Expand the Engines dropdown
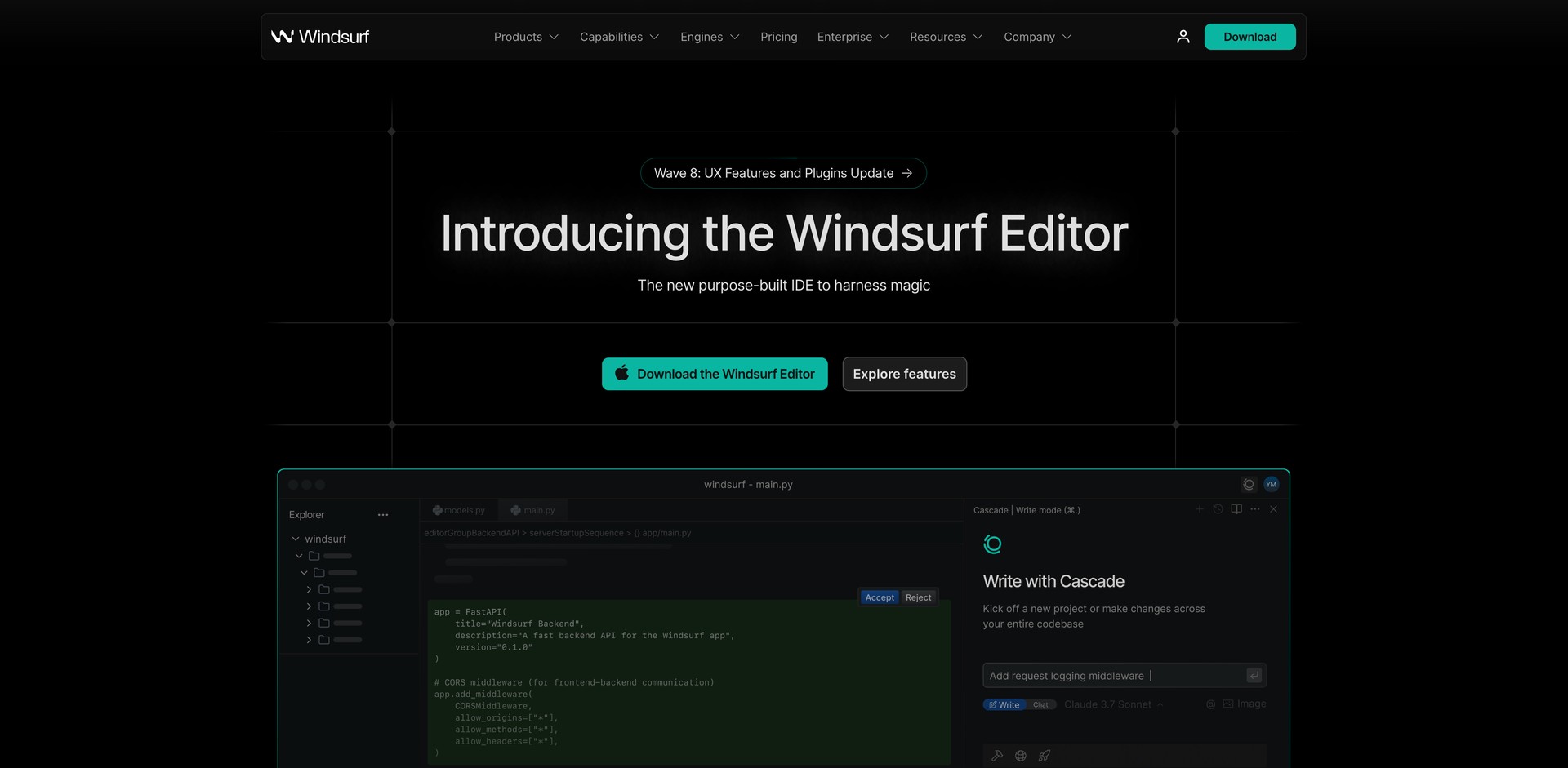1568x768 pixels. click(710, 37)
